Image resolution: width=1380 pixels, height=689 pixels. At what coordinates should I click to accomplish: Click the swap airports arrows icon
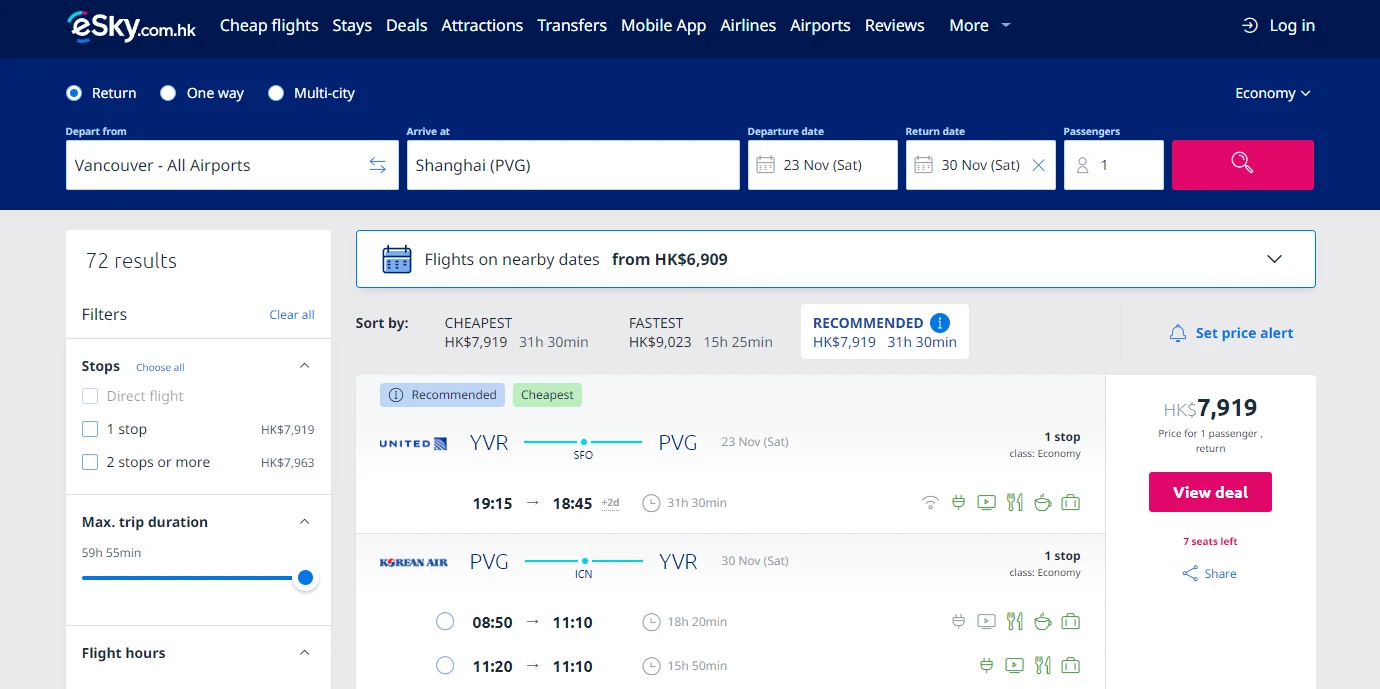point(377,165)
